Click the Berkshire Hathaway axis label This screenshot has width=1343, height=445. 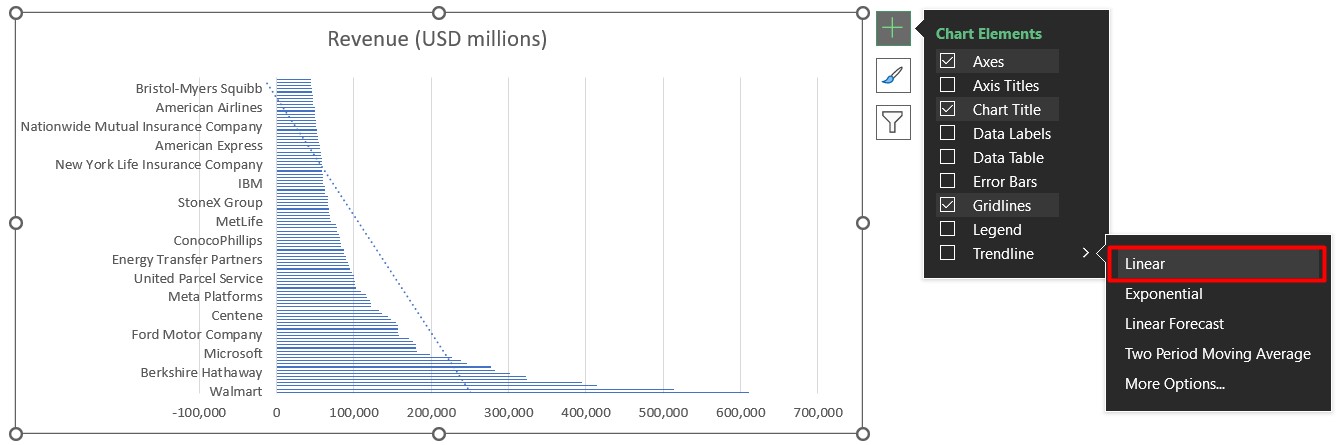(x=202, y=372)
